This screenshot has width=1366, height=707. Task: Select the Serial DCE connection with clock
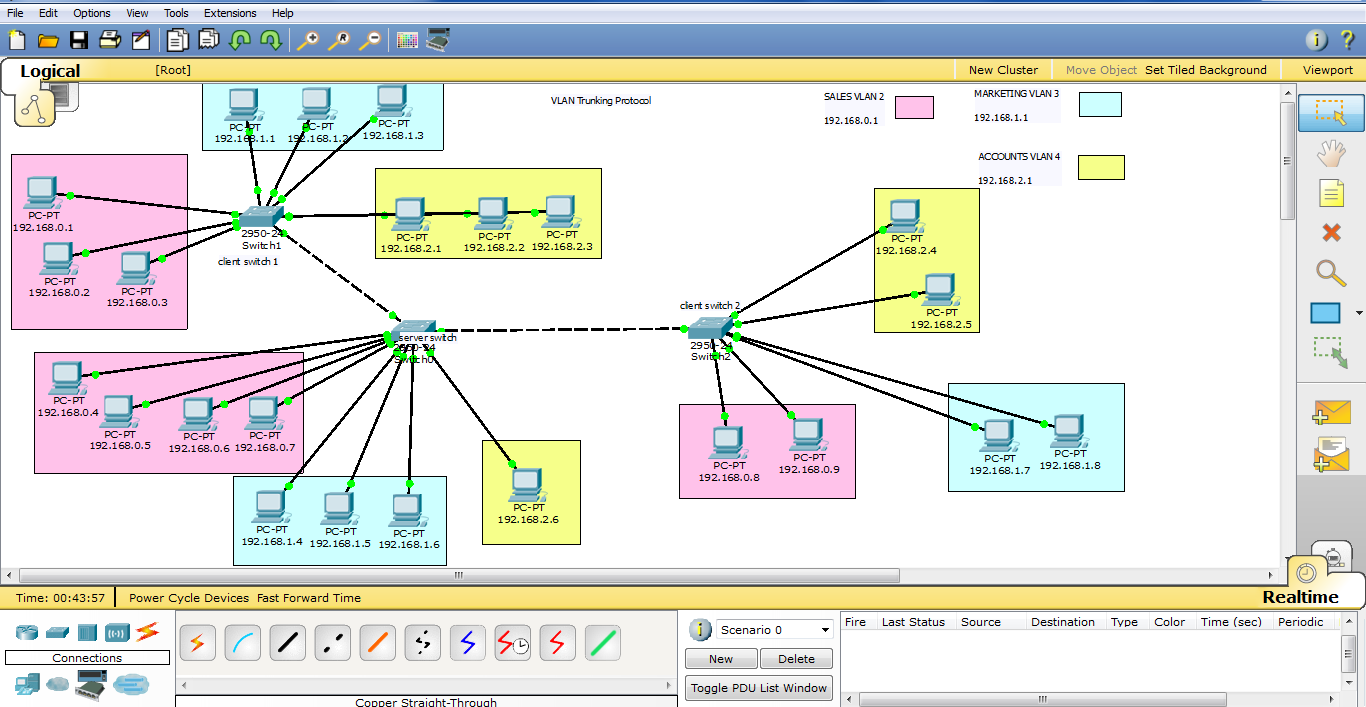tap(512, 643)
